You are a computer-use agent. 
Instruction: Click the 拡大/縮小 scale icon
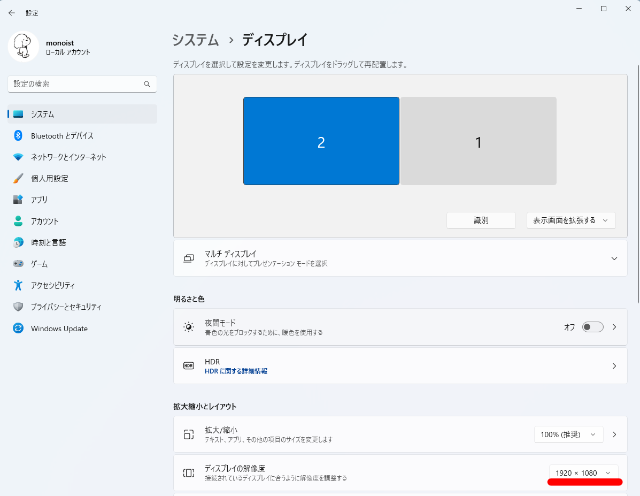(x=189, y=434)
